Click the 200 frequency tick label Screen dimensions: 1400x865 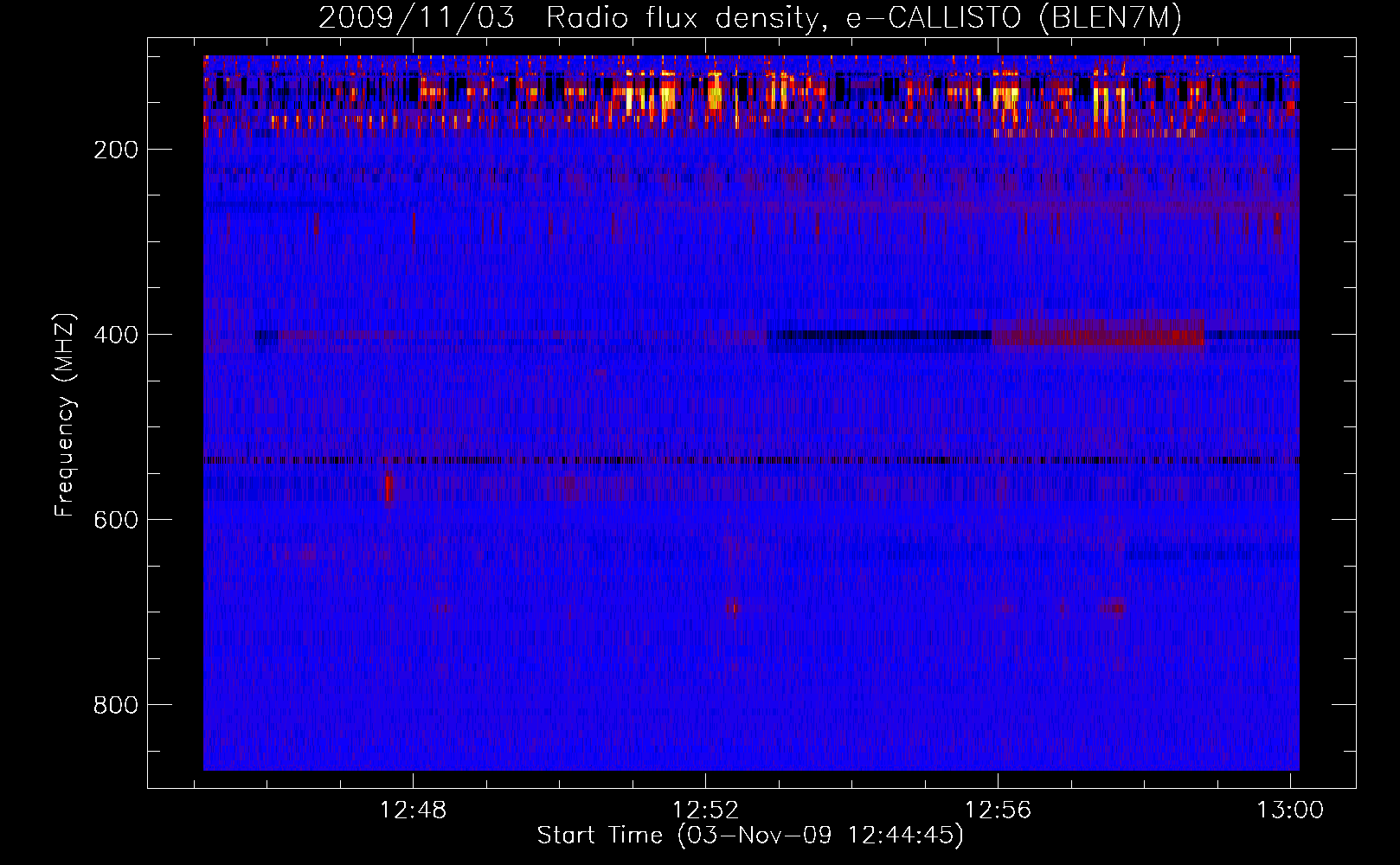[x=116, y=150]
